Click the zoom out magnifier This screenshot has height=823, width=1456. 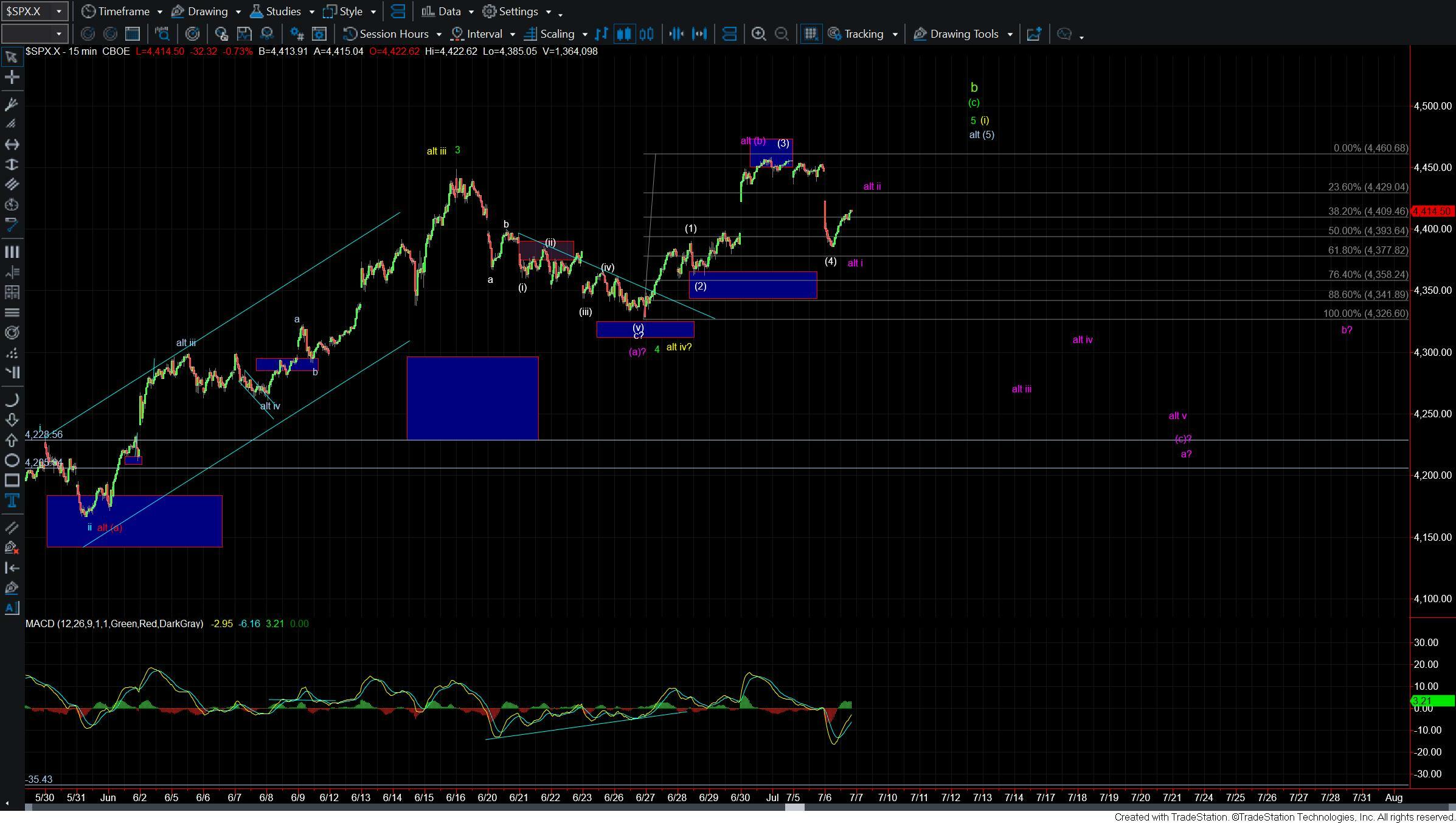point(782,34)
